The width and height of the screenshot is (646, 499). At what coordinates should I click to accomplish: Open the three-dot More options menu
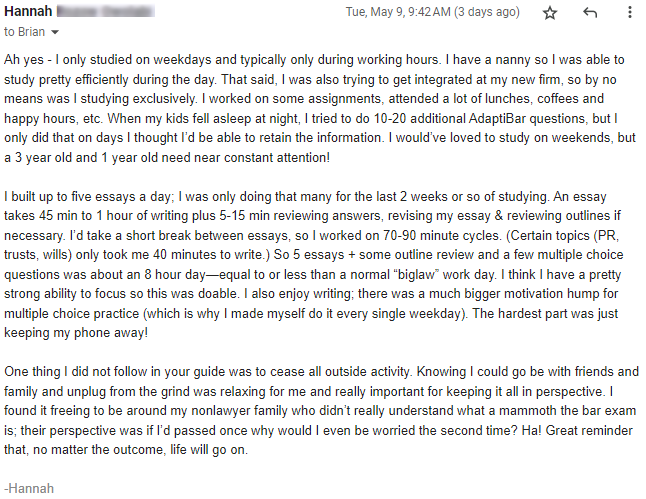630,12
